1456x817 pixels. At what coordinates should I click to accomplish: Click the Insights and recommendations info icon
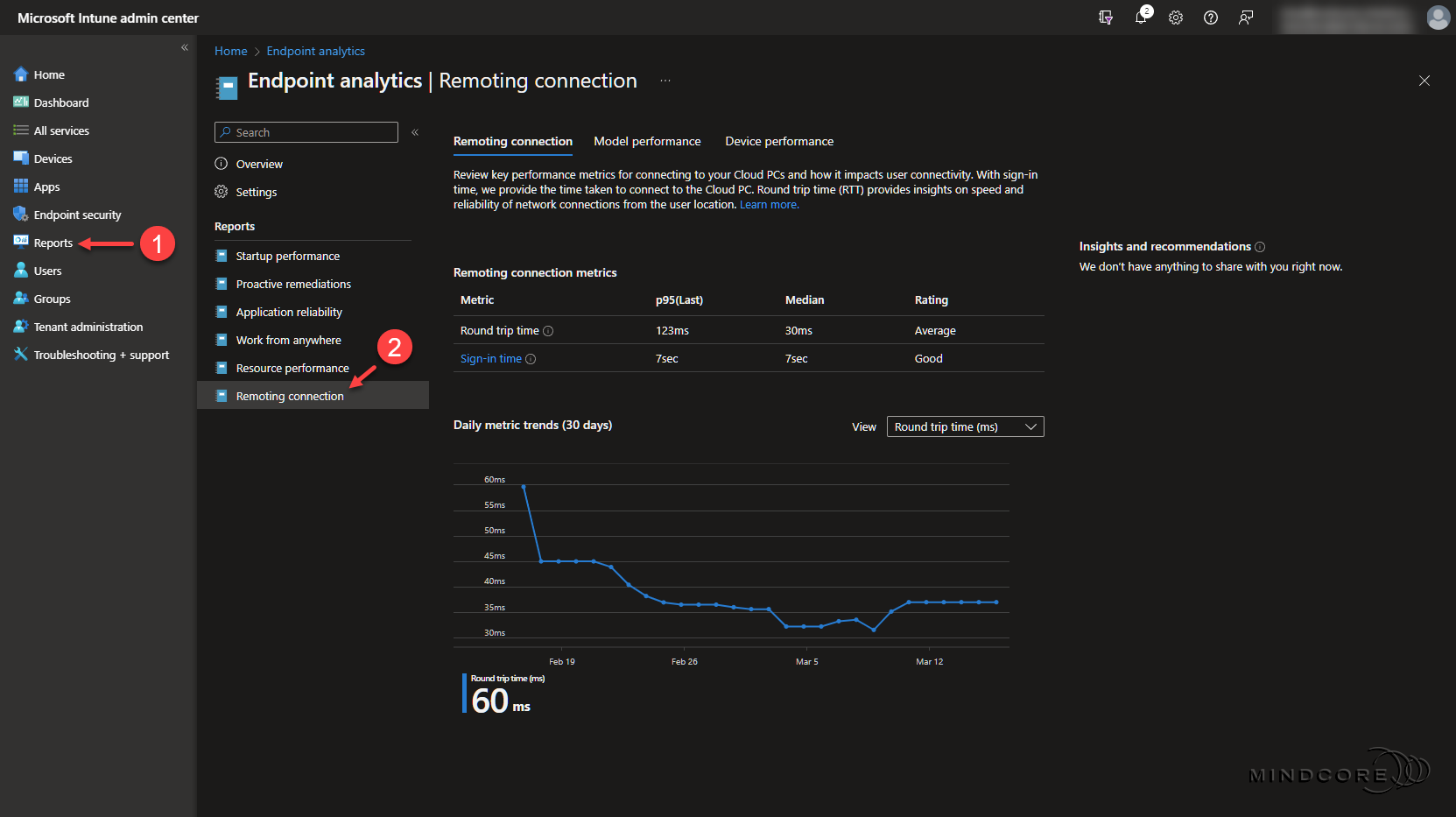pos(1260,247)
